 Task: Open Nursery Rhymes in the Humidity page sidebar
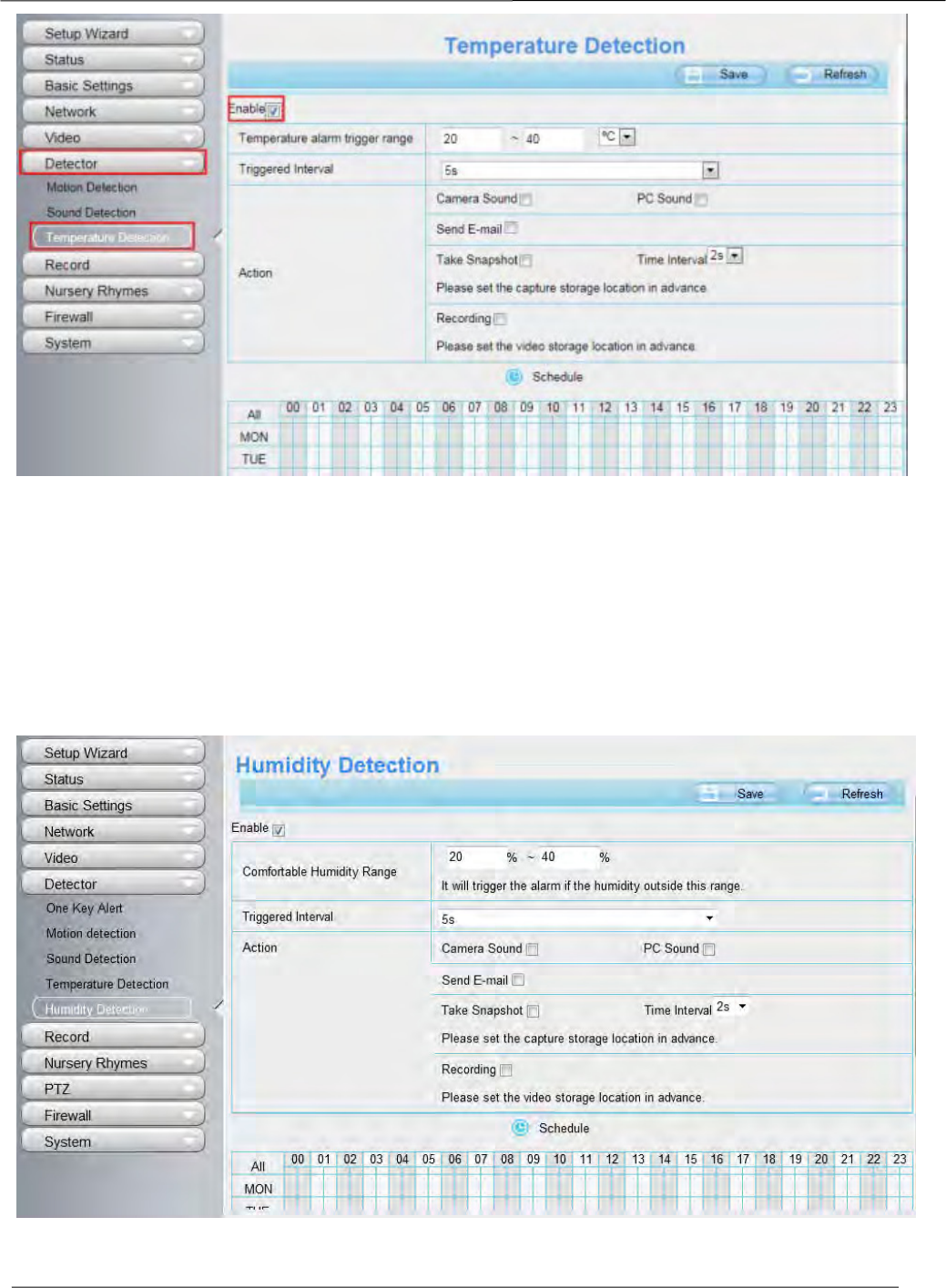112,1063
